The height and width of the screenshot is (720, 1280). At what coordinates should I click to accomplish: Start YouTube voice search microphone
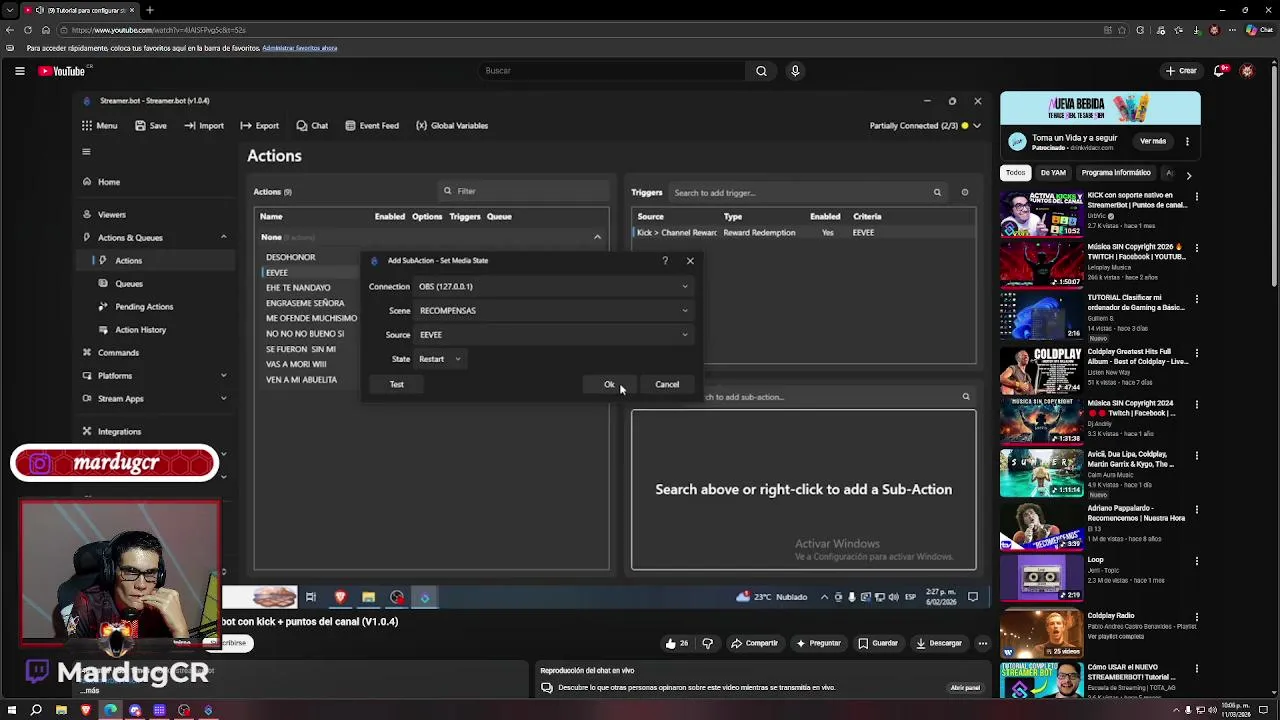coord(795,71)
